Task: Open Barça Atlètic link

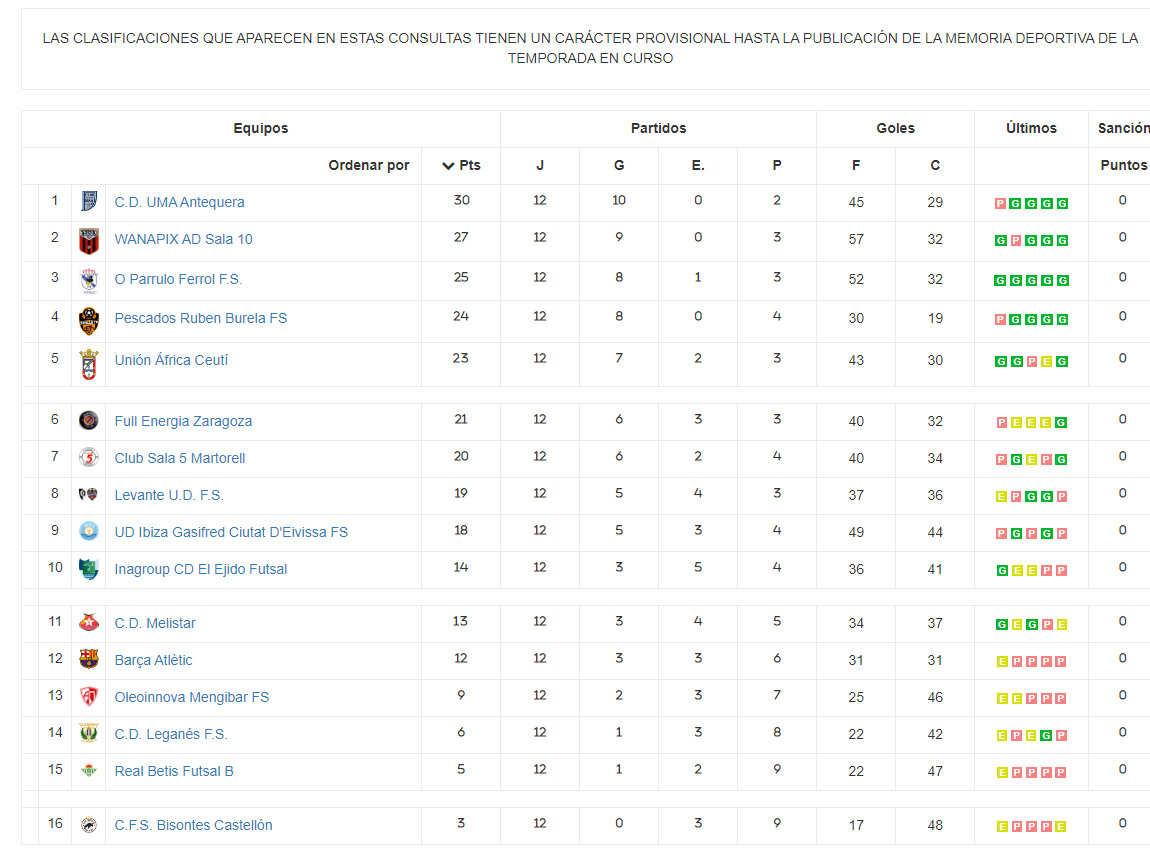Action: click(x=153, y=660)
